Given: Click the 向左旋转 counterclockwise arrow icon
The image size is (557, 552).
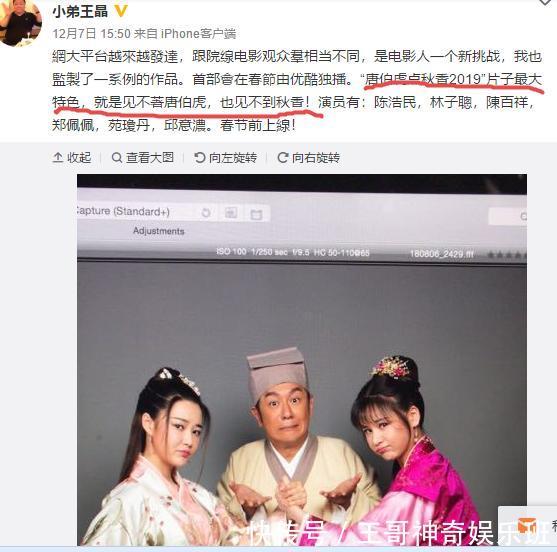Looking at the screenshot, I should [200, 157].
